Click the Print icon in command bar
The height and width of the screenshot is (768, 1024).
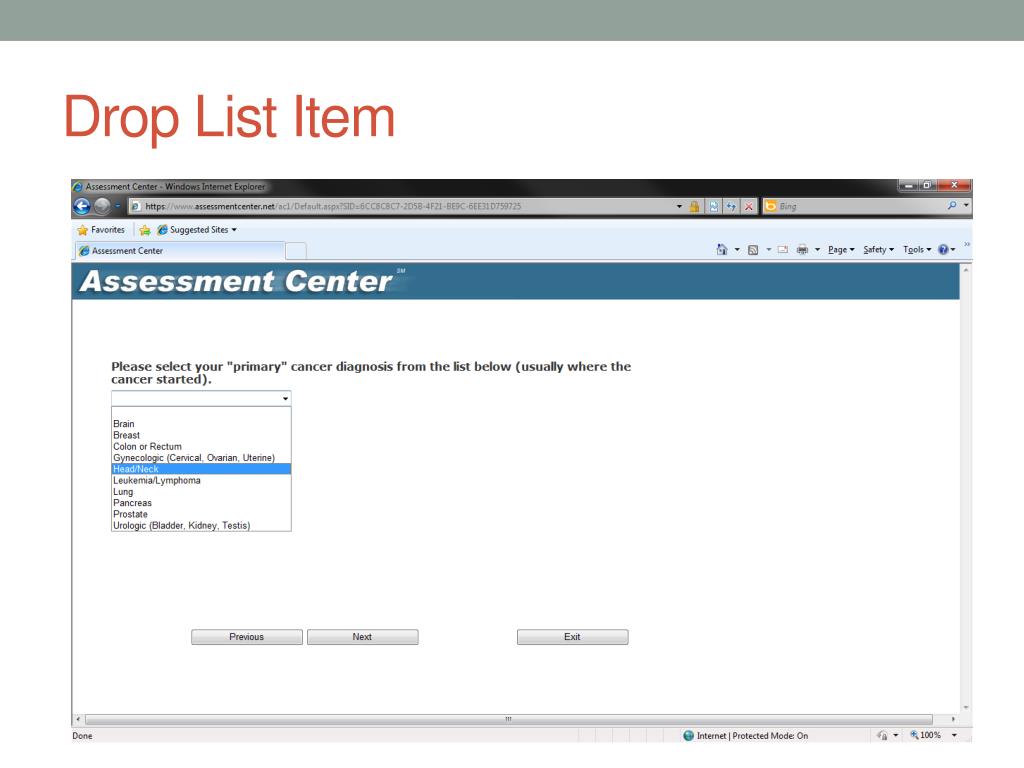coord(802,249)
